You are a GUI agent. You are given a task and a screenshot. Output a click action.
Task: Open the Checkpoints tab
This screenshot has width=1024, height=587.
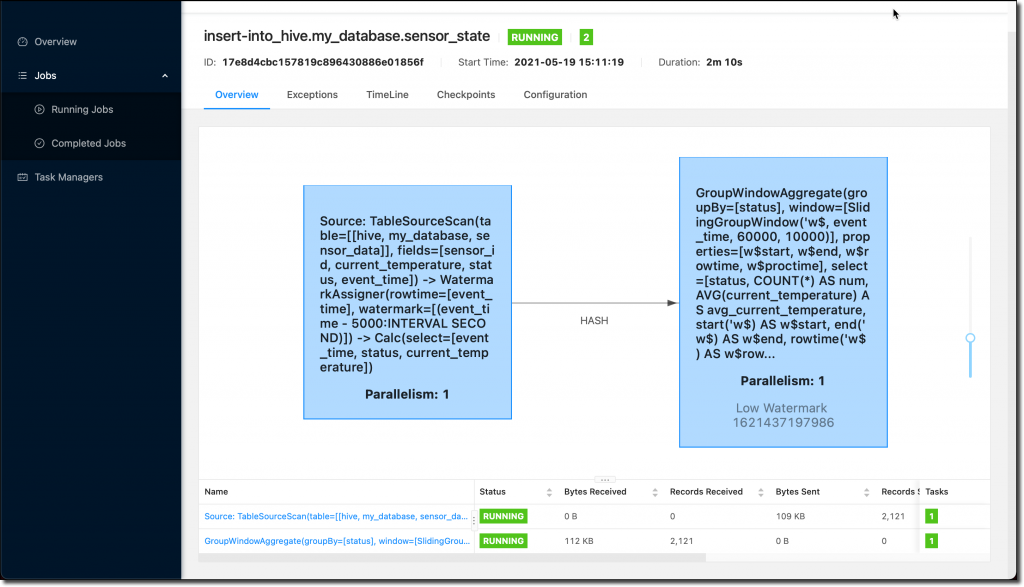[466, 94]
